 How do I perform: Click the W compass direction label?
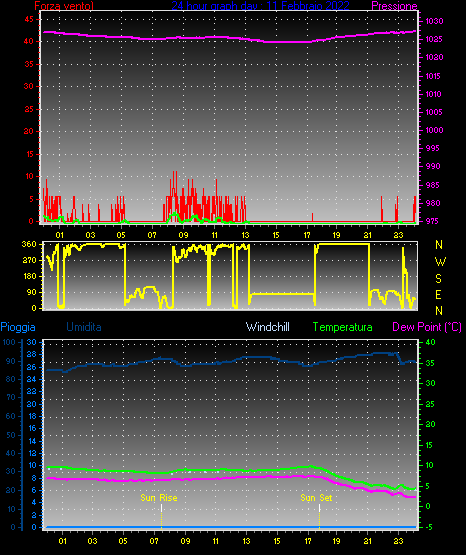click(x=440, y=262)
